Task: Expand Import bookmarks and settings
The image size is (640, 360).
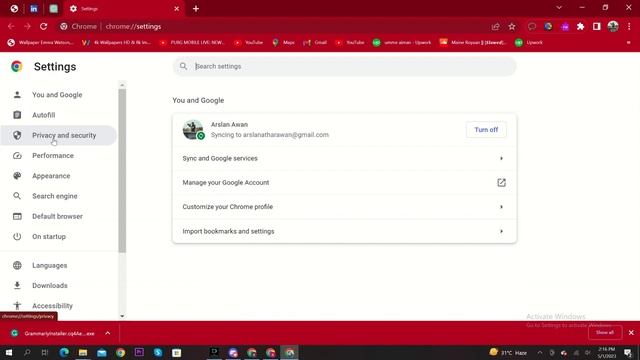Action: 344,231
